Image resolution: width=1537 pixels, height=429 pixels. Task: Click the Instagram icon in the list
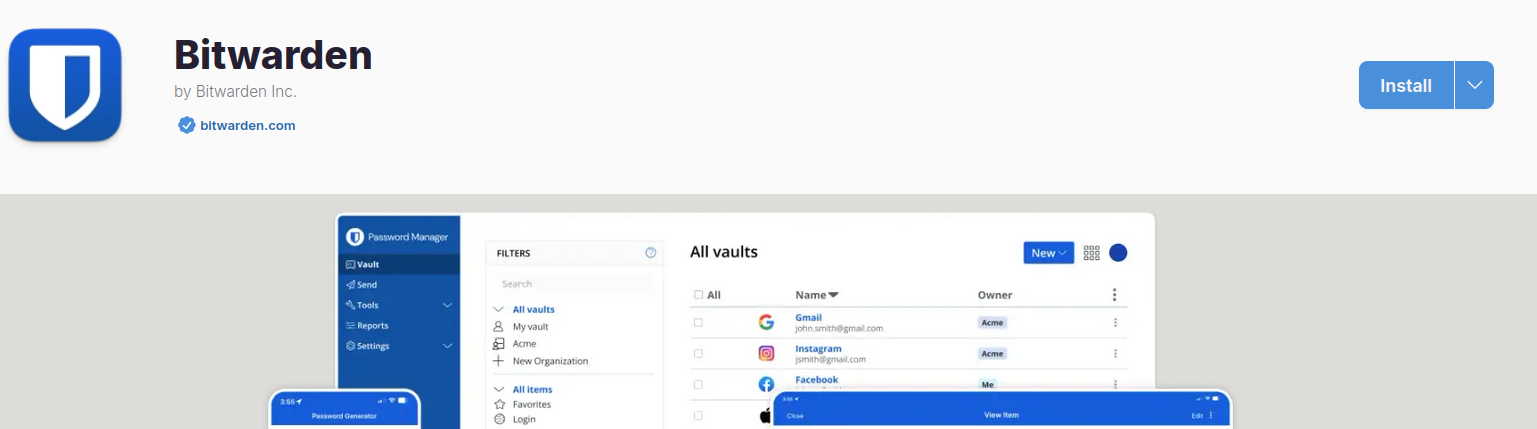766,353
